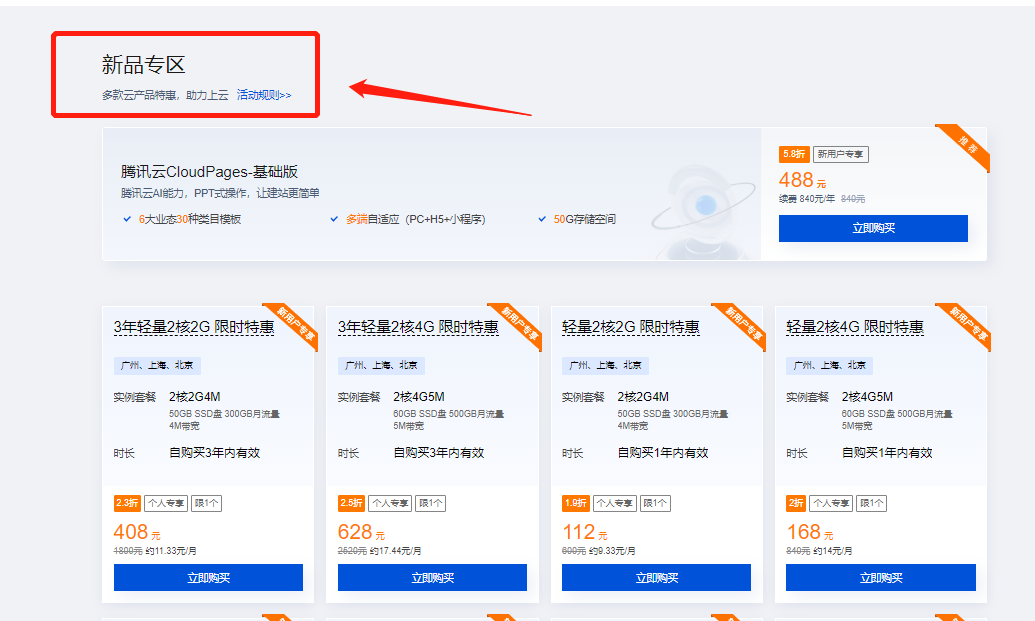Click the 168元 price
This screenshot has width=1035, height=621.
pyautogui.click(x=810, y=532)
